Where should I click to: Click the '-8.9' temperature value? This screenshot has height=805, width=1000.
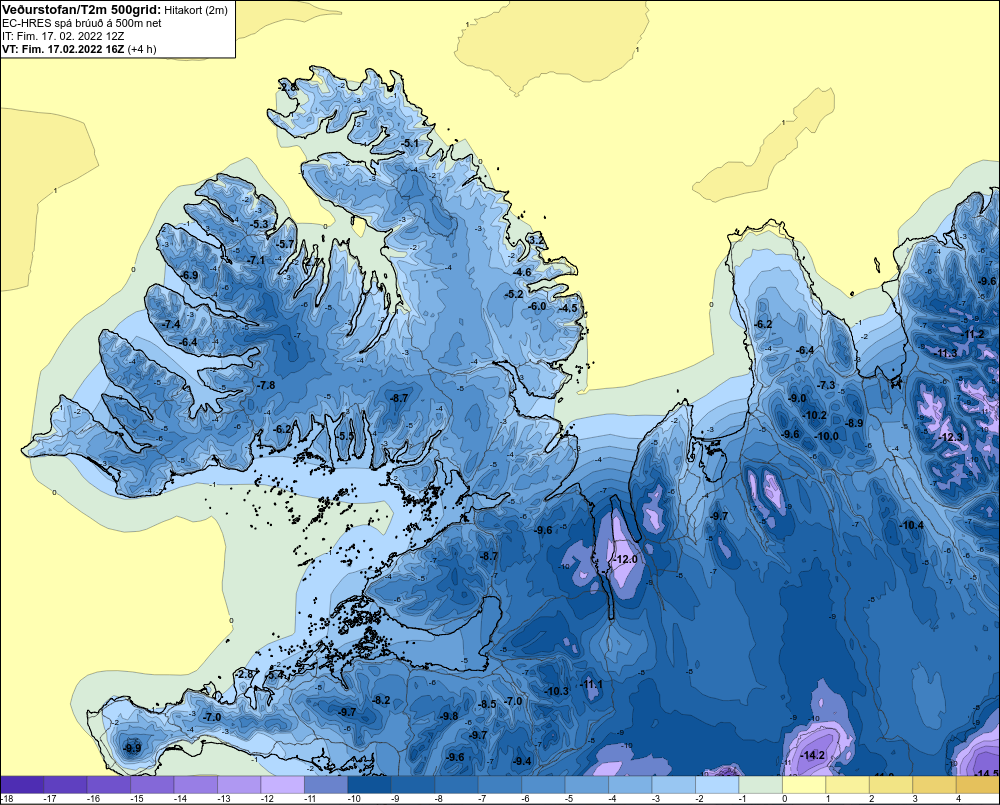pyautogui.click(x=855, y=423)
